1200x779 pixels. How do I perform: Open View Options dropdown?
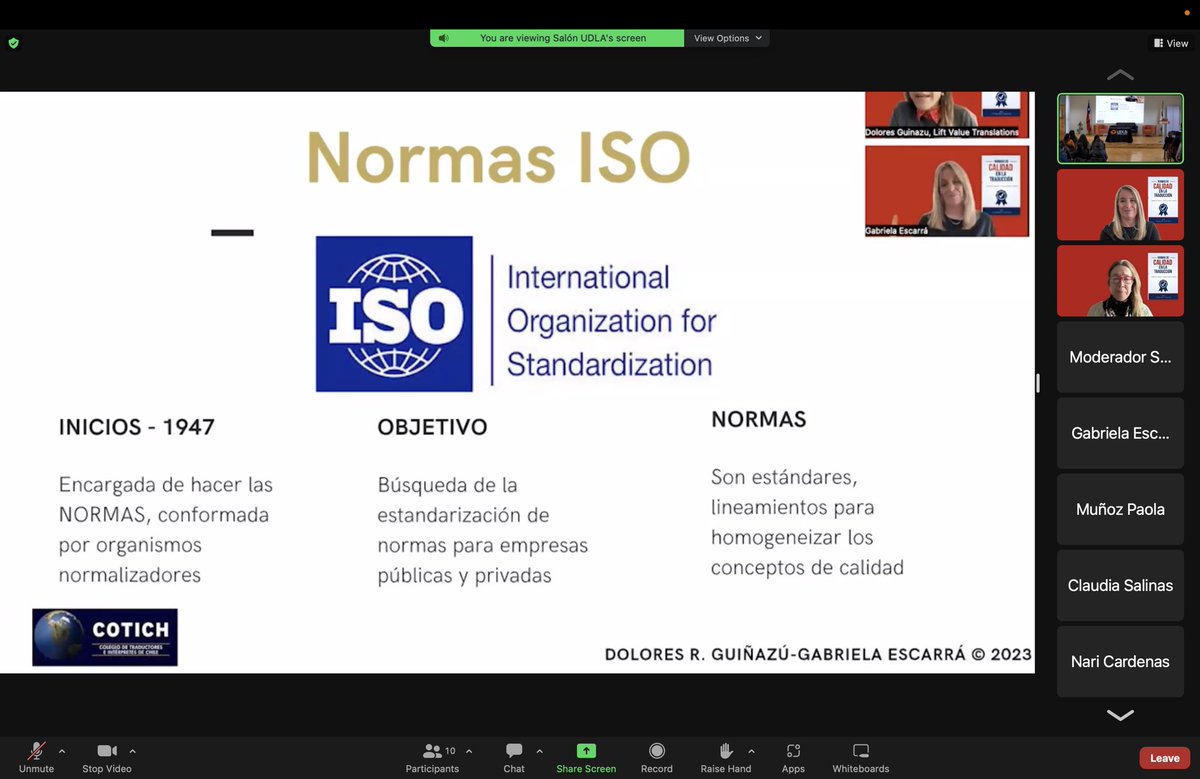[x=728, y=38]
